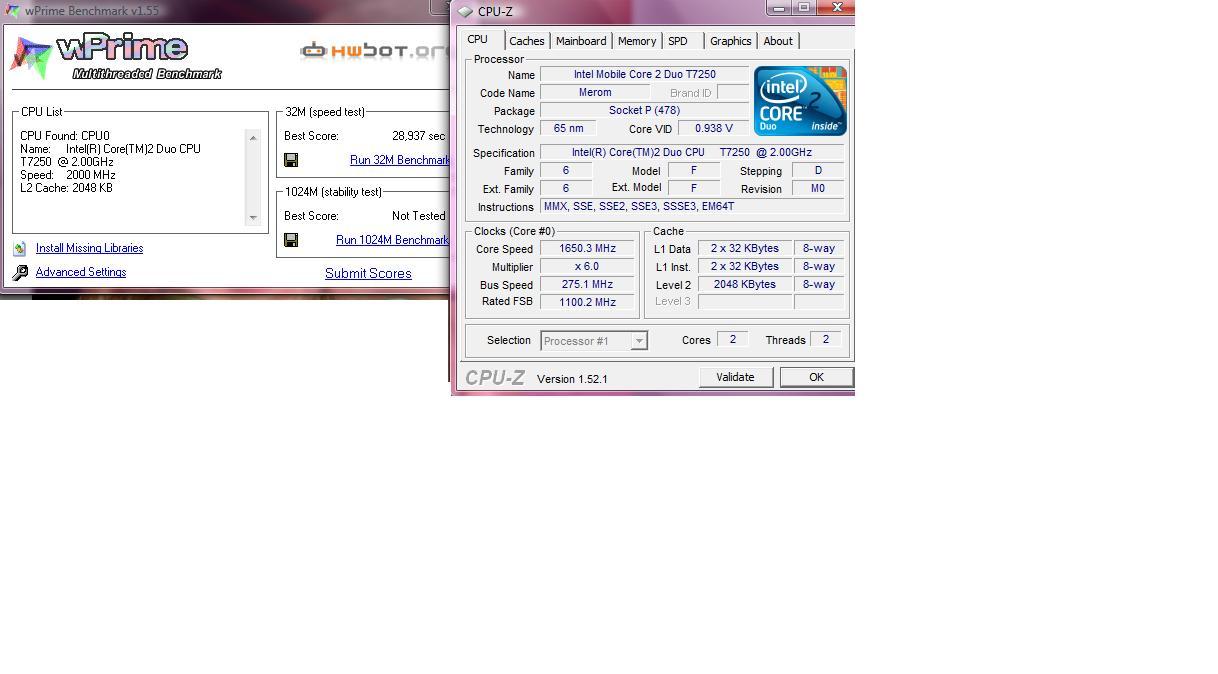1218x674 pixels.
Task: Click the processor Name field value
Action: point(644,75)
